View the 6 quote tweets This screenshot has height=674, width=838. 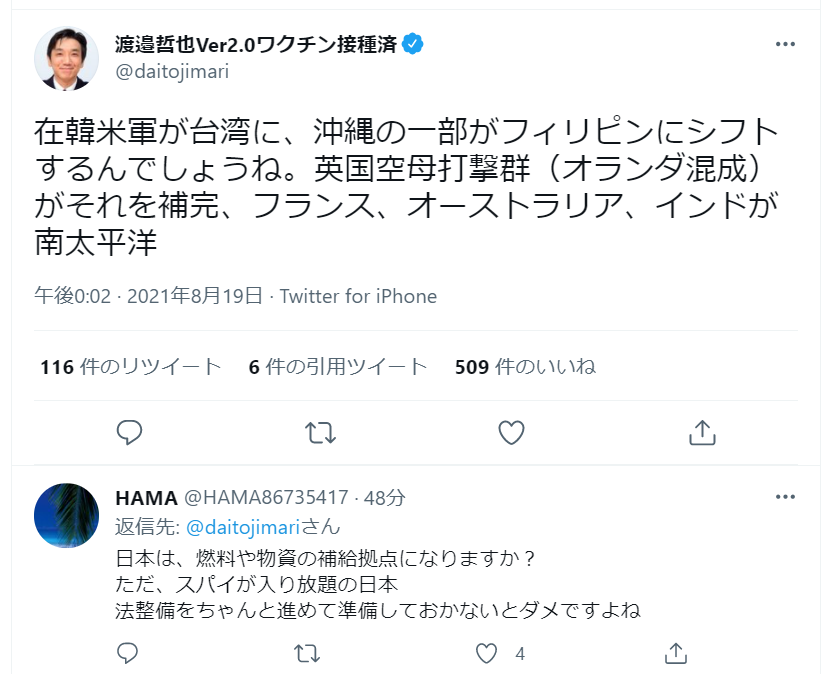coord(338,367)
